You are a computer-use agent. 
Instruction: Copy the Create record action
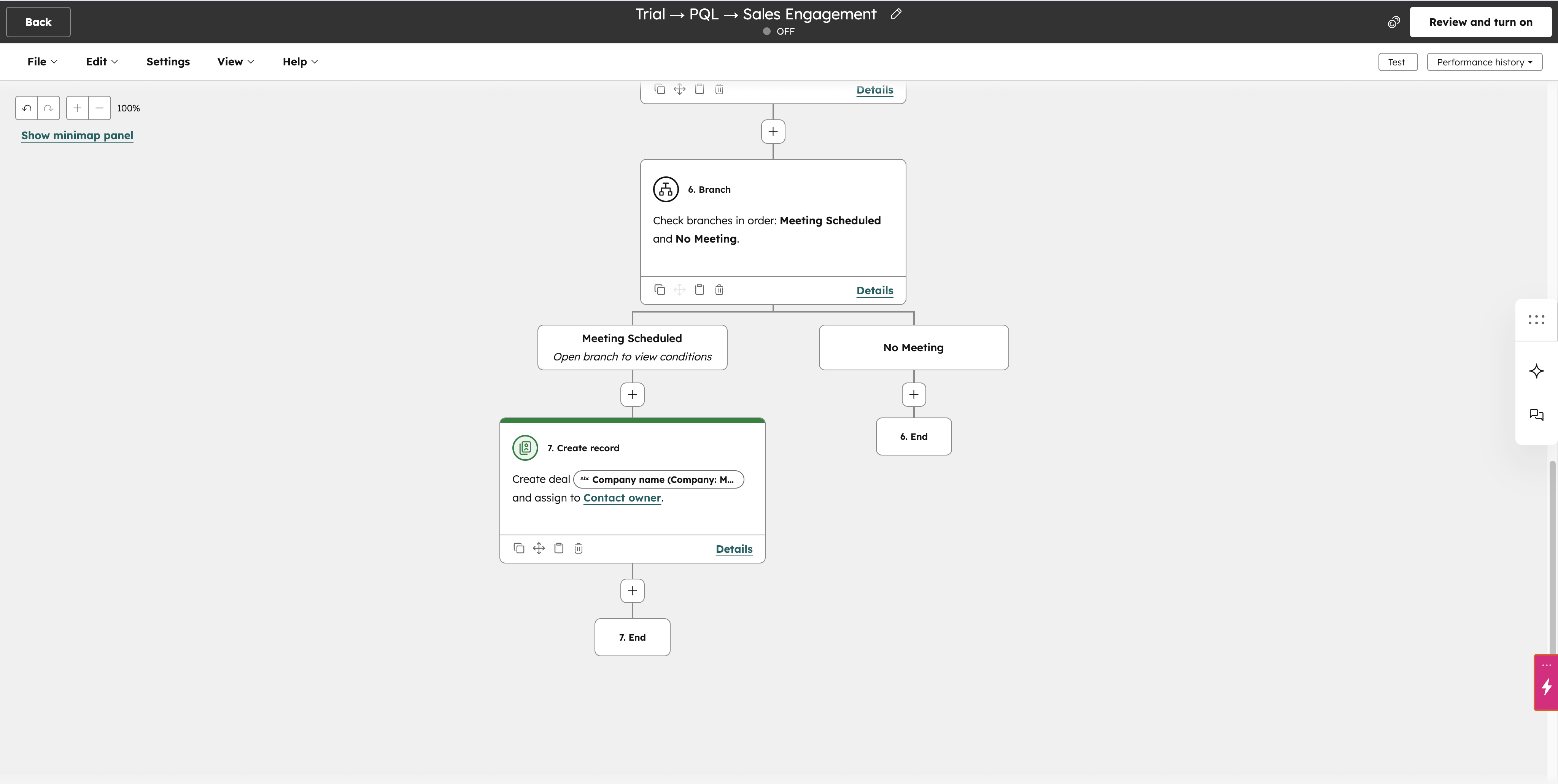click(519, 548)
